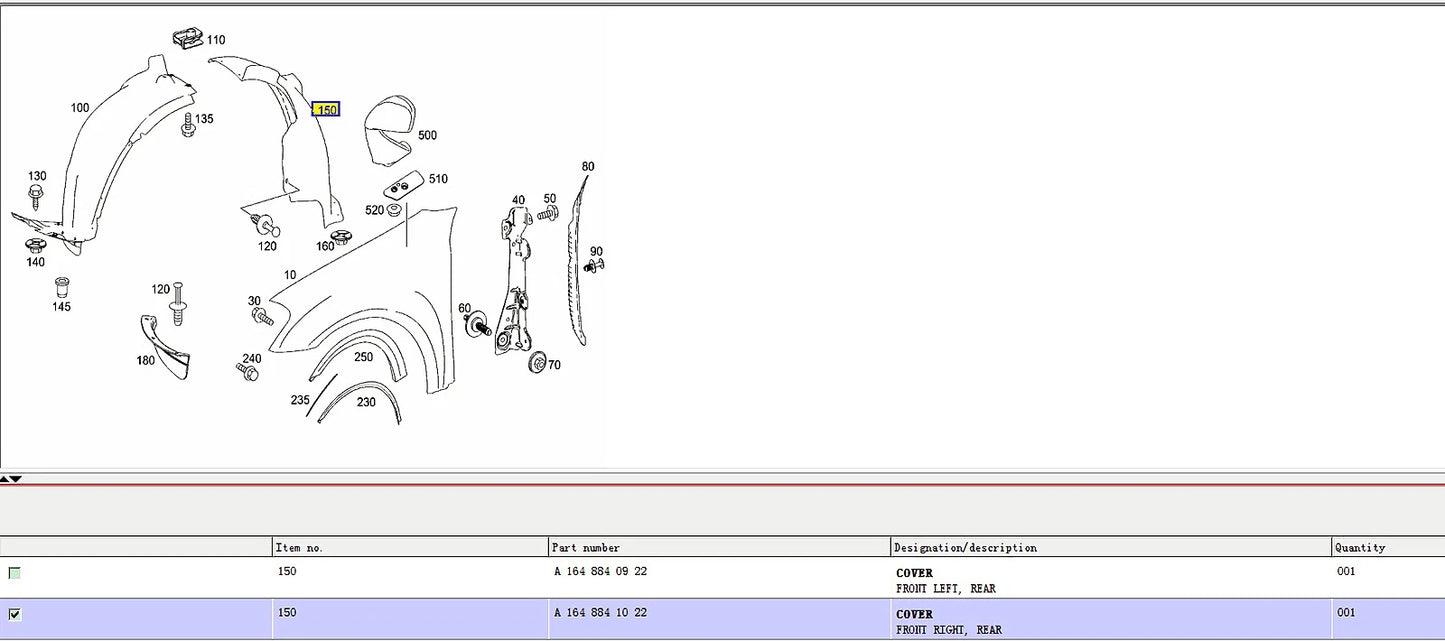This screenshot has height=641, width=1445.
Task: Click callout 240 bolt label
Action: (251, 359)
